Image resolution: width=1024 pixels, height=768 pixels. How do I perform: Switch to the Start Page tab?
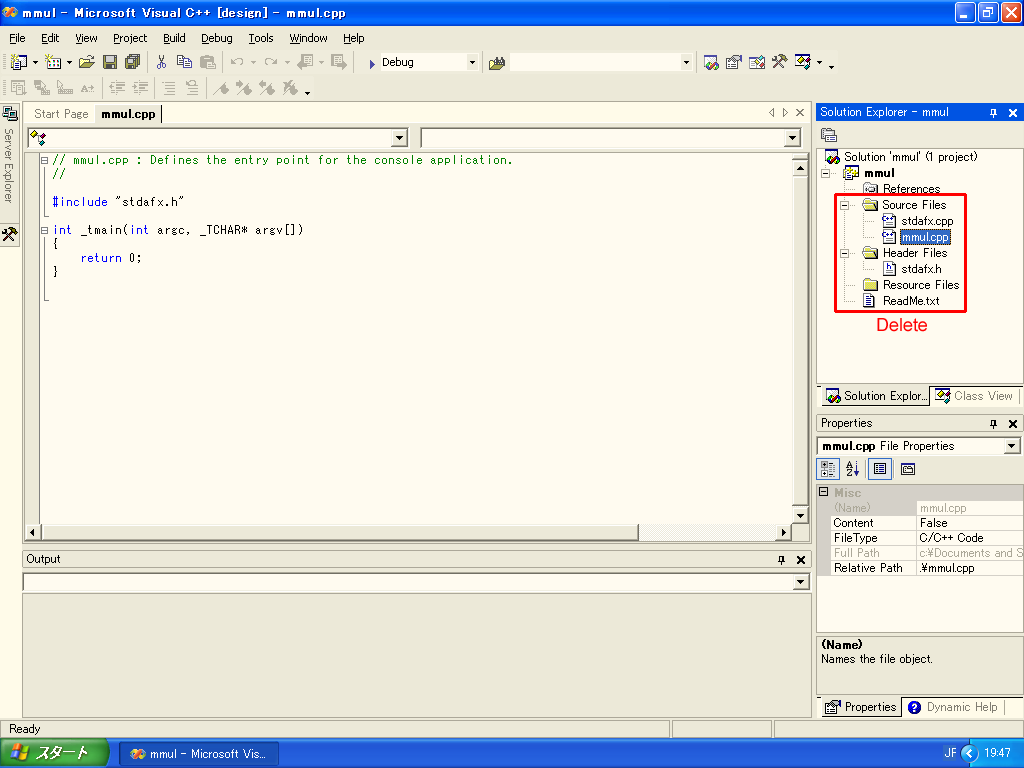pyautogui.click(x=61, y=114)
